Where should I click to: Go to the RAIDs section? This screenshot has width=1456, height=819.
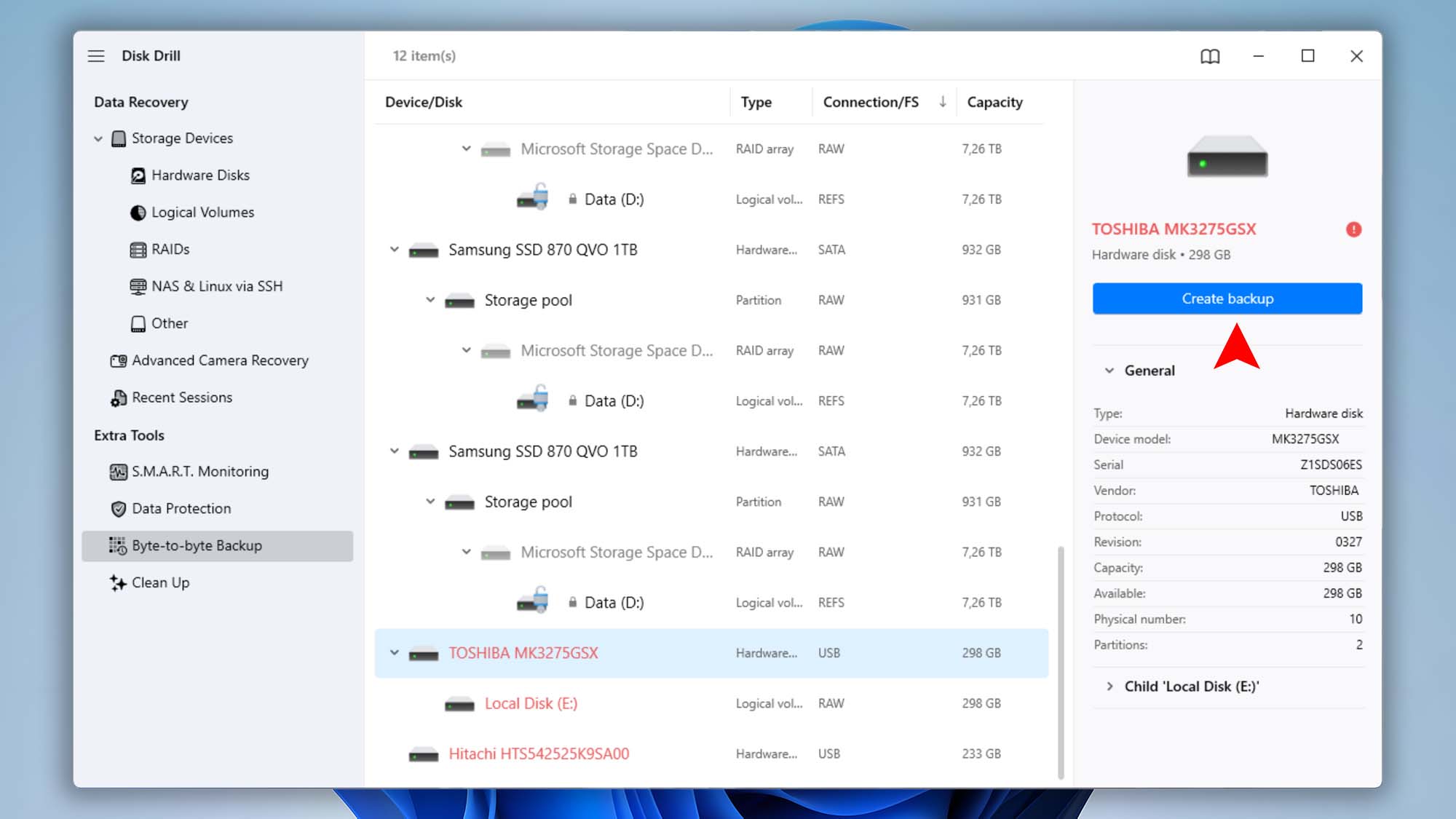tap(170, 250)
